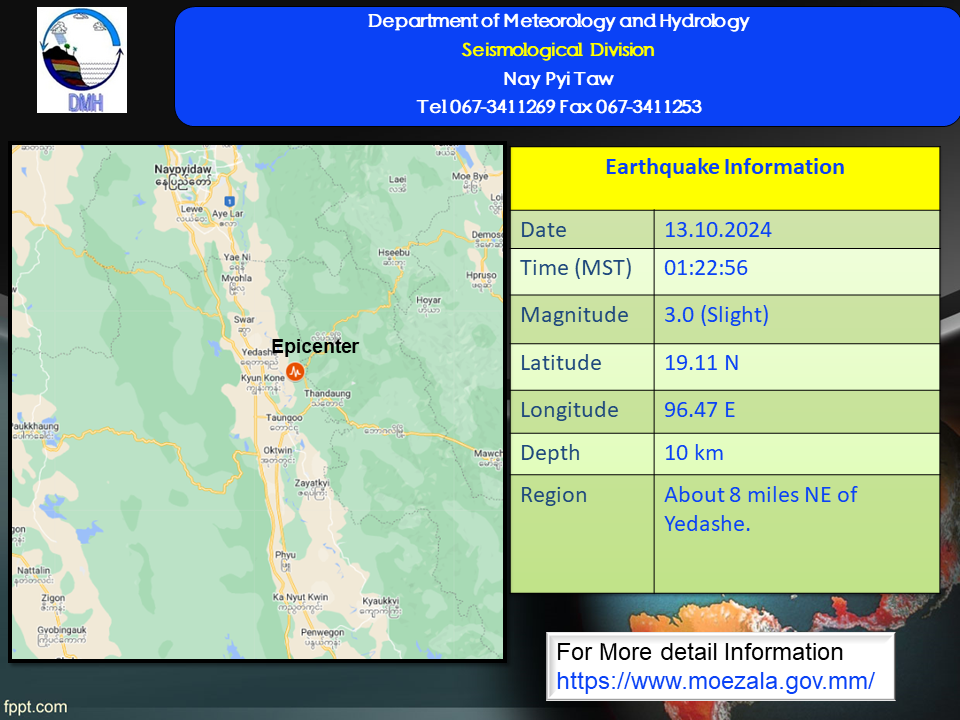The width and height of the screenshot is (960, 720).
Task: Select the depth value '10 km'
Action: pos(694,452)
